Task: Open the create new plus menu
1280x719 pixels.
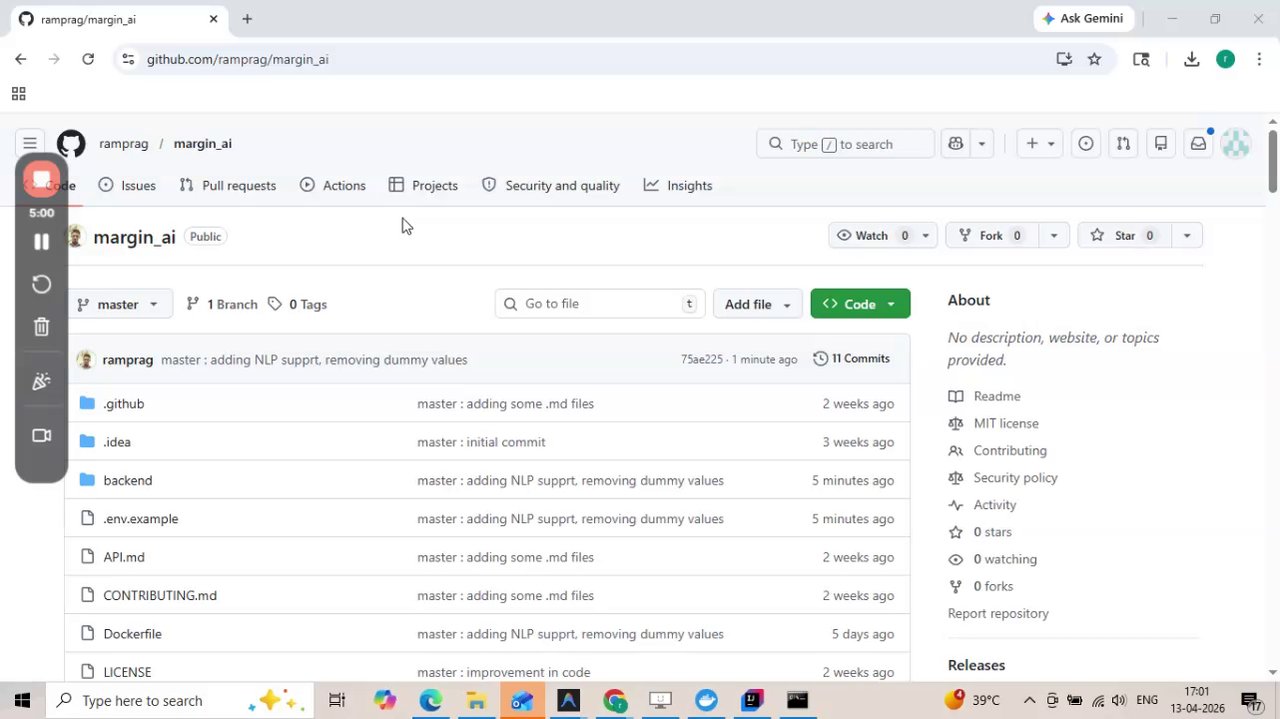Action: click(1040, 144)
